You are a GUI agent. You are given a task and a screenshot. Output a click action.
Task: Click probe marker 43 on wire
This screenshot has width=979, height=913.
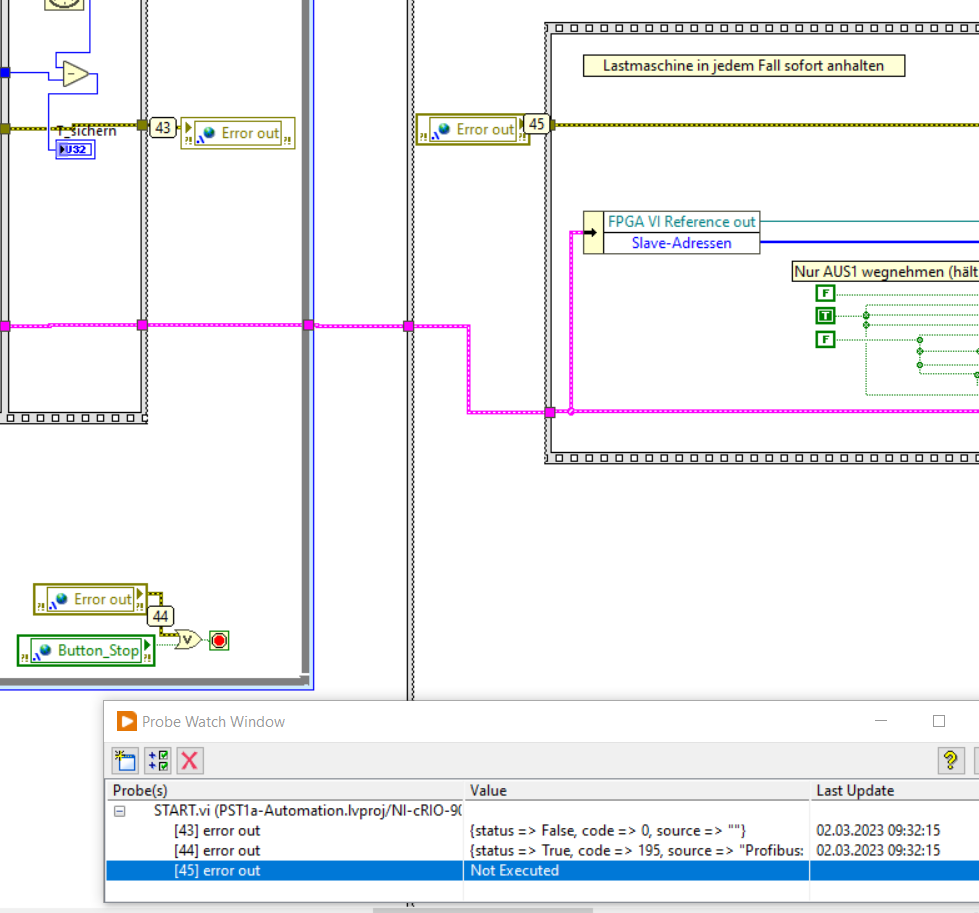(x=162, y=128)
